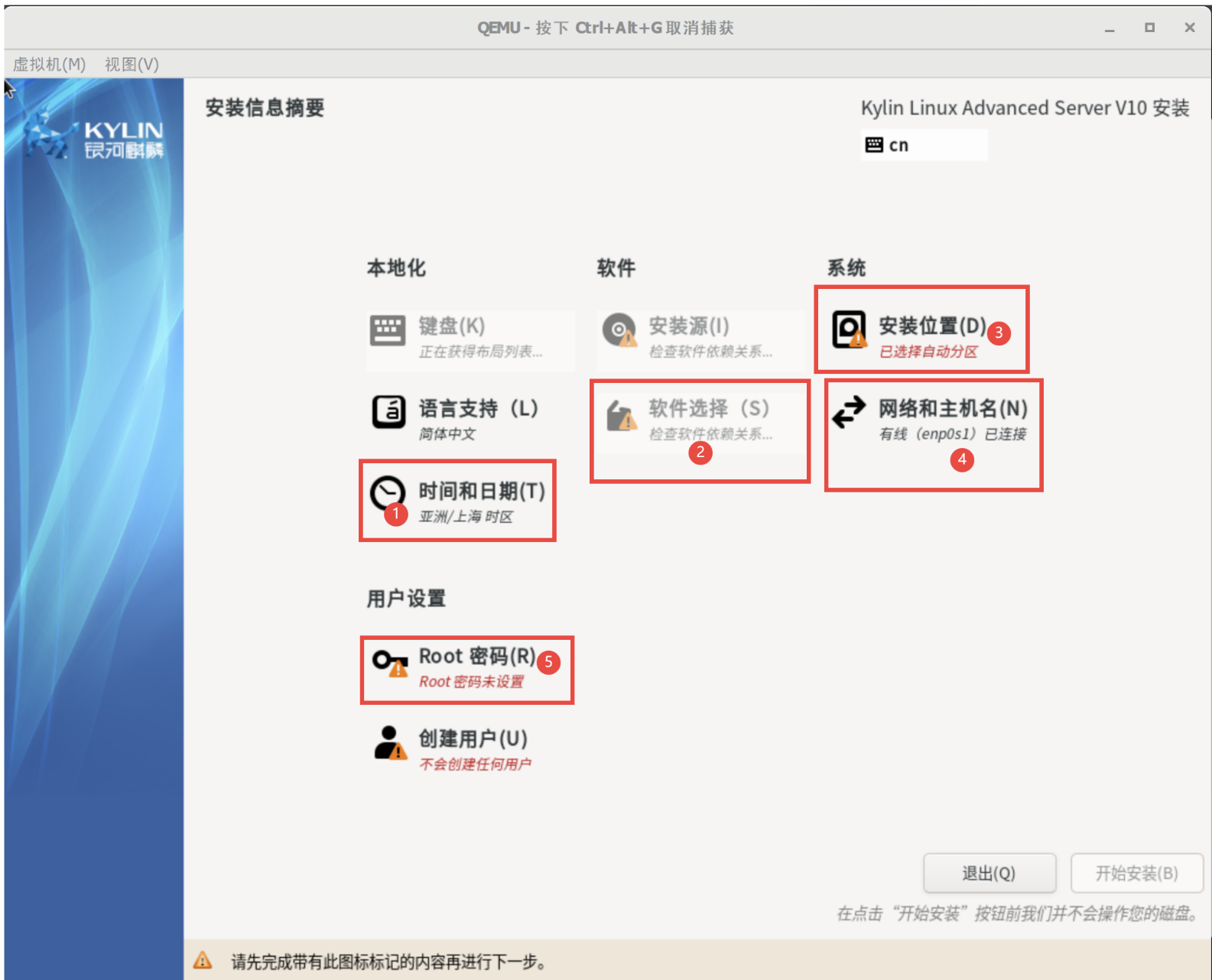This screenshot has height=980, width=1212.
Task: Open the clock icon for 时间和日期
Action: pyautogui.click(x=388, y=493)
